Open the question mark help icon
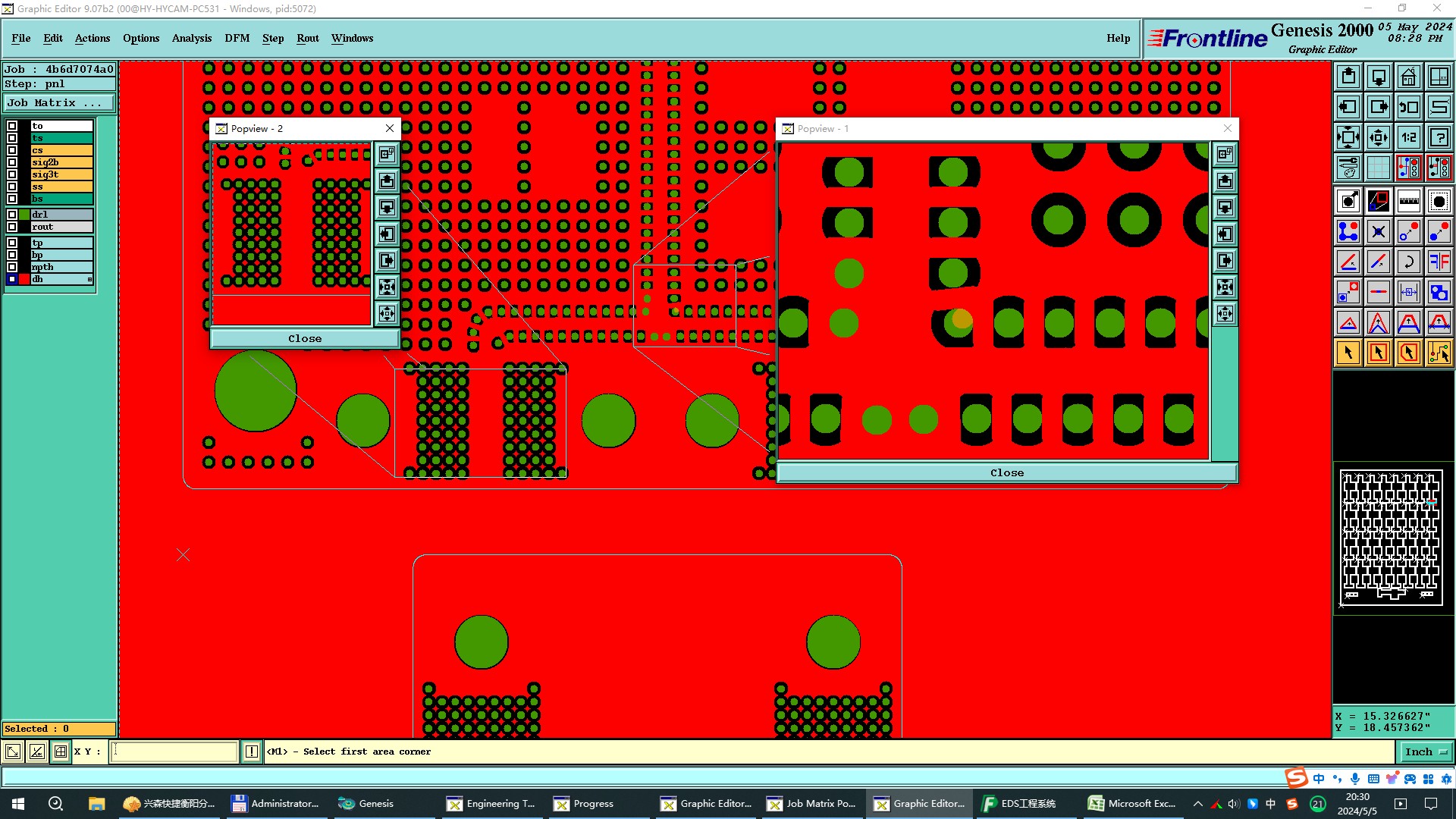Screen dimensions: 1456x819 point(1439,137)
